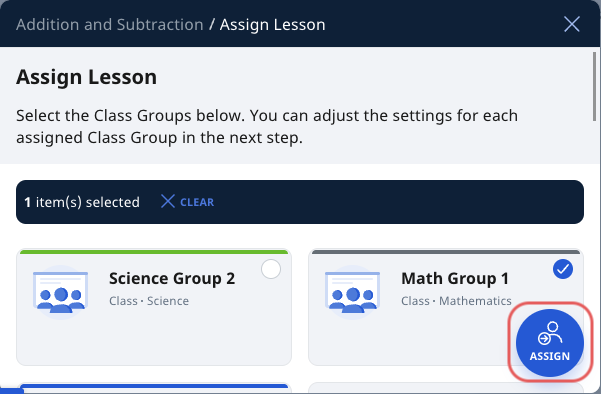Click the gray bar atop Math Group 1

point(446,252)
